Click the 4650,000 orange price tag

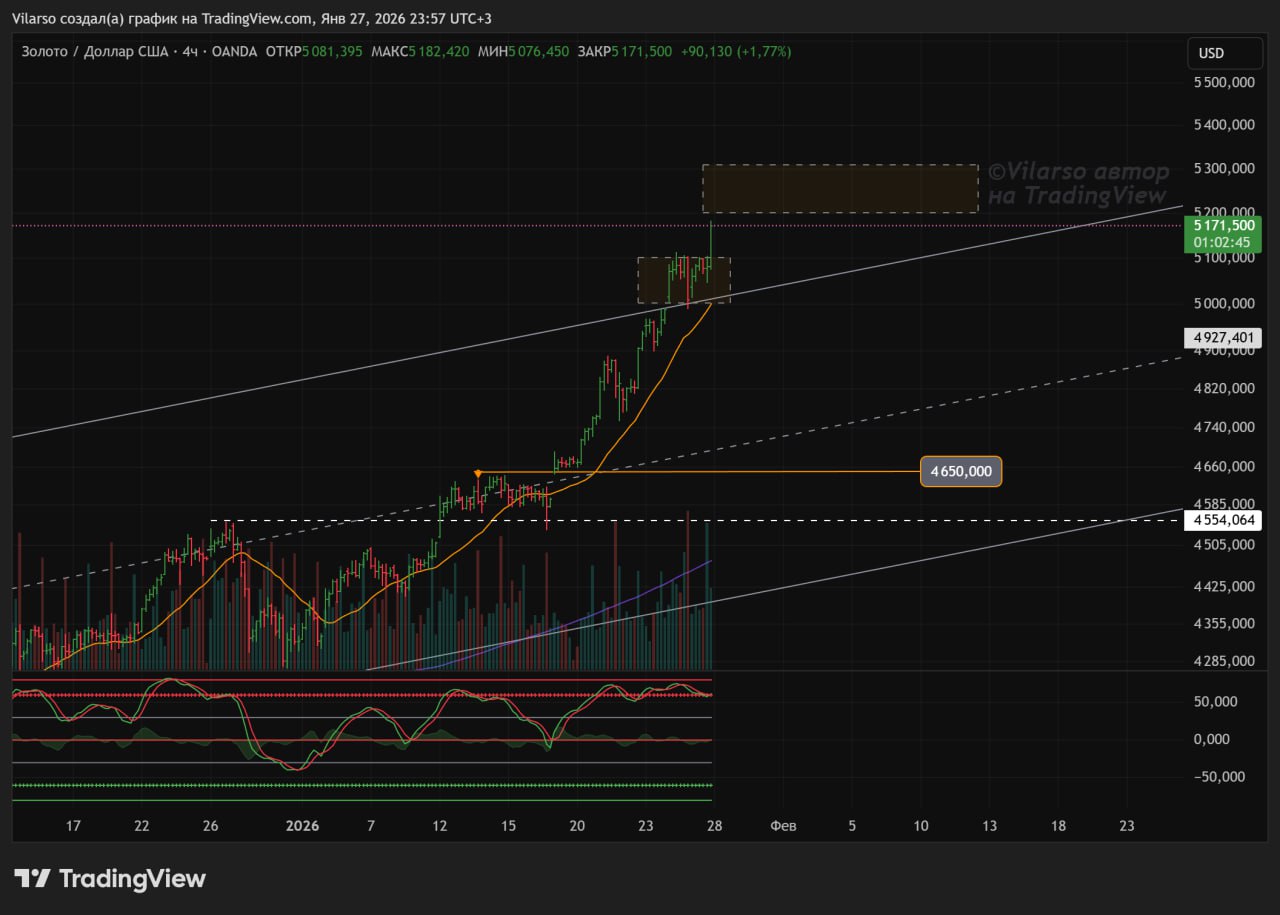pos(960,471)
